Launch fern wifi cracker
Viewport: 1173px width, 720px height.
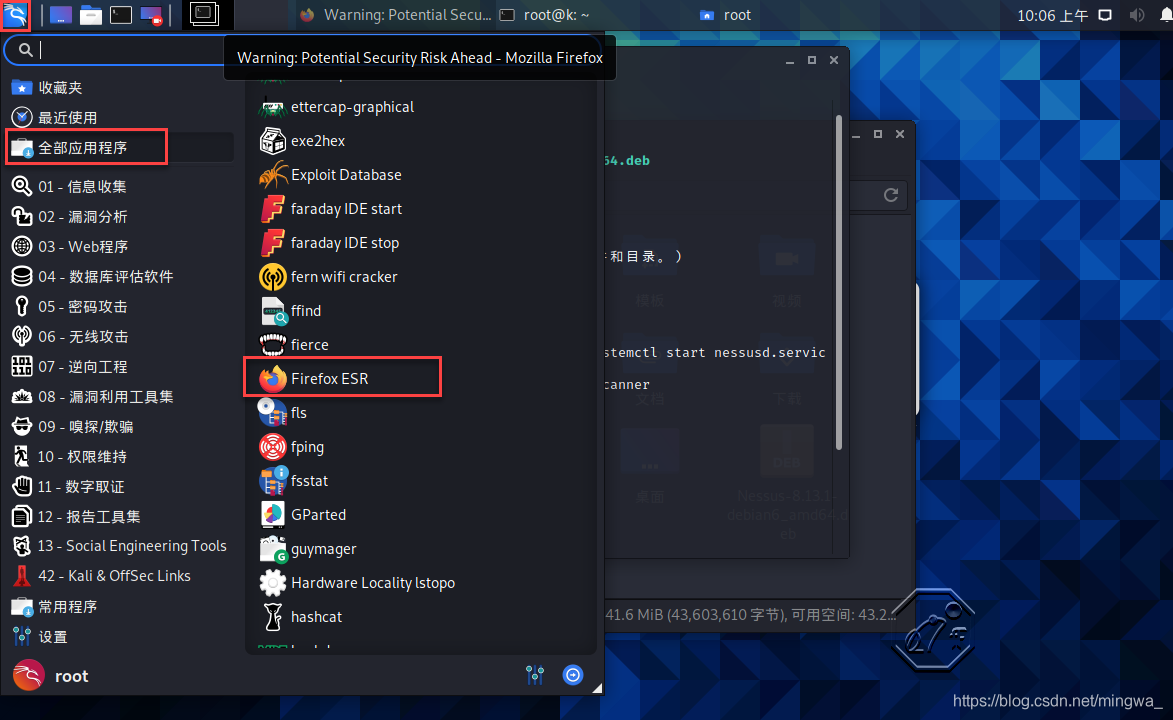tap(420, 277)
